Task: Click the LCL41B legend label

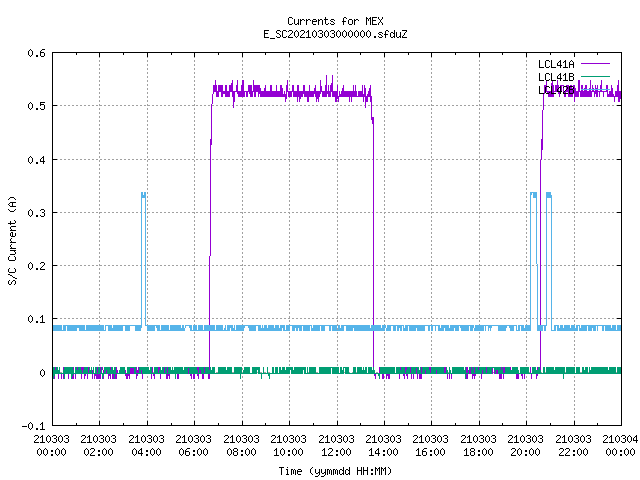Action: (x=556, y=77)
